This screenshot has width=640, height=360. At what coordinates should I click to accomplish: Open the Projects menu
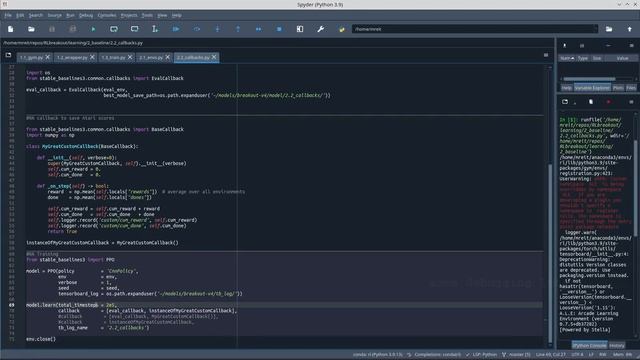coord(129,15)
